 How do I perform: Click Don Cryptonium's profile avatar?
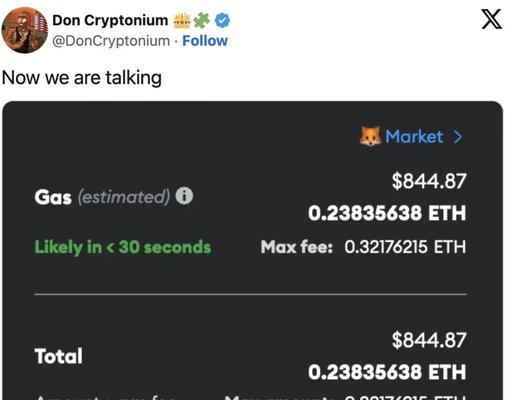pos(25,30)
